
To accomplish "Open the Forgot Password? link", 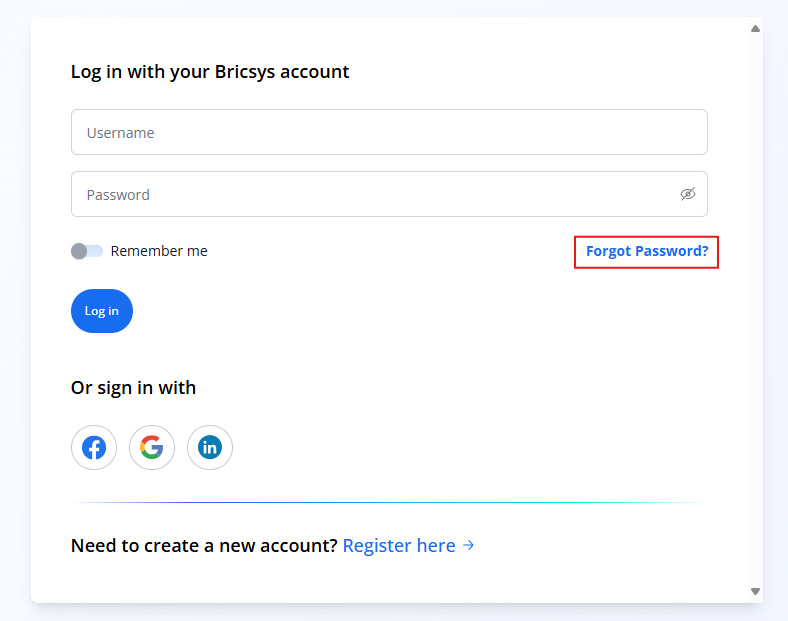I will [x=647, y=251].
